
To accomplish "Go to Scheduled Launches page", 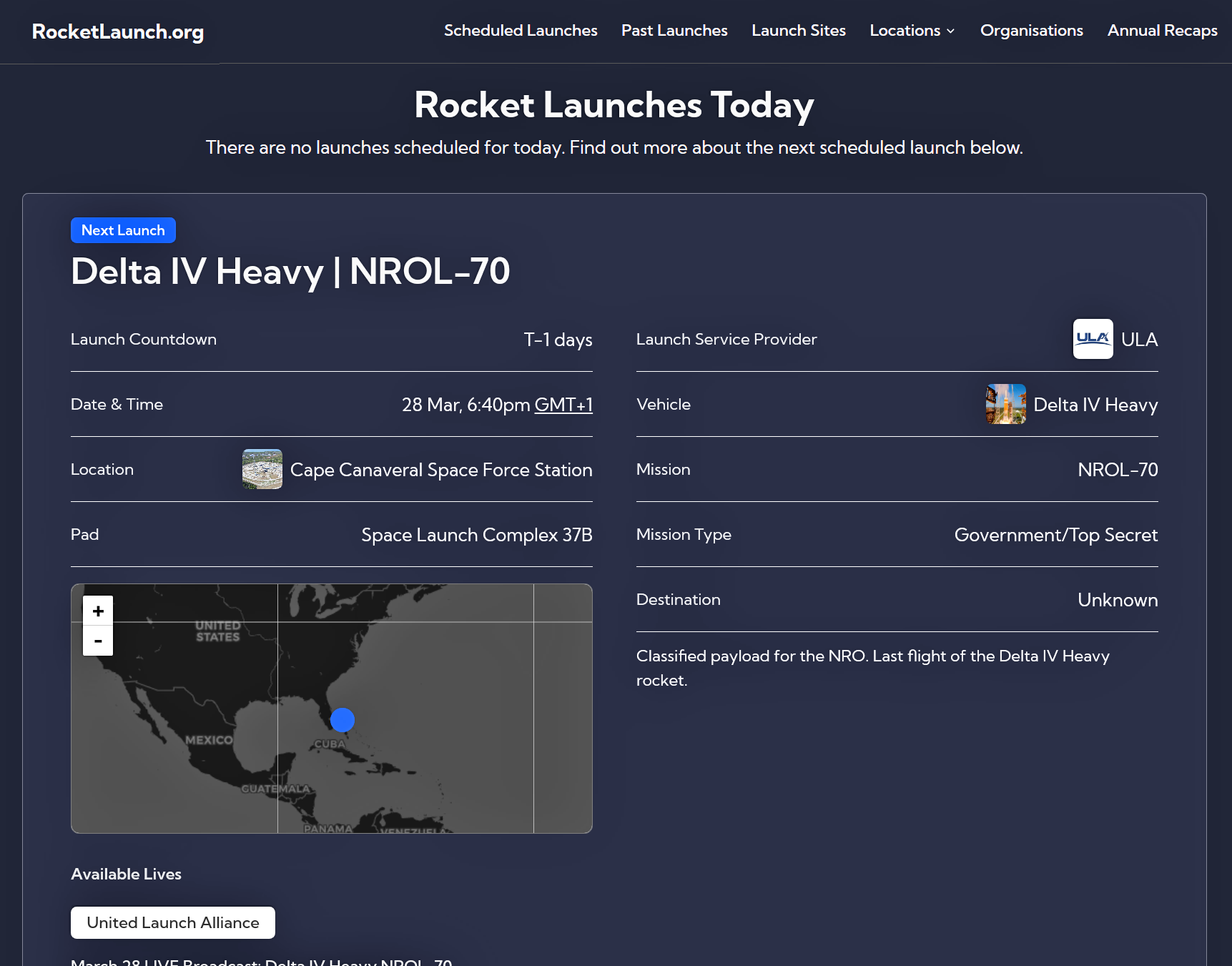I will point(521,31).
